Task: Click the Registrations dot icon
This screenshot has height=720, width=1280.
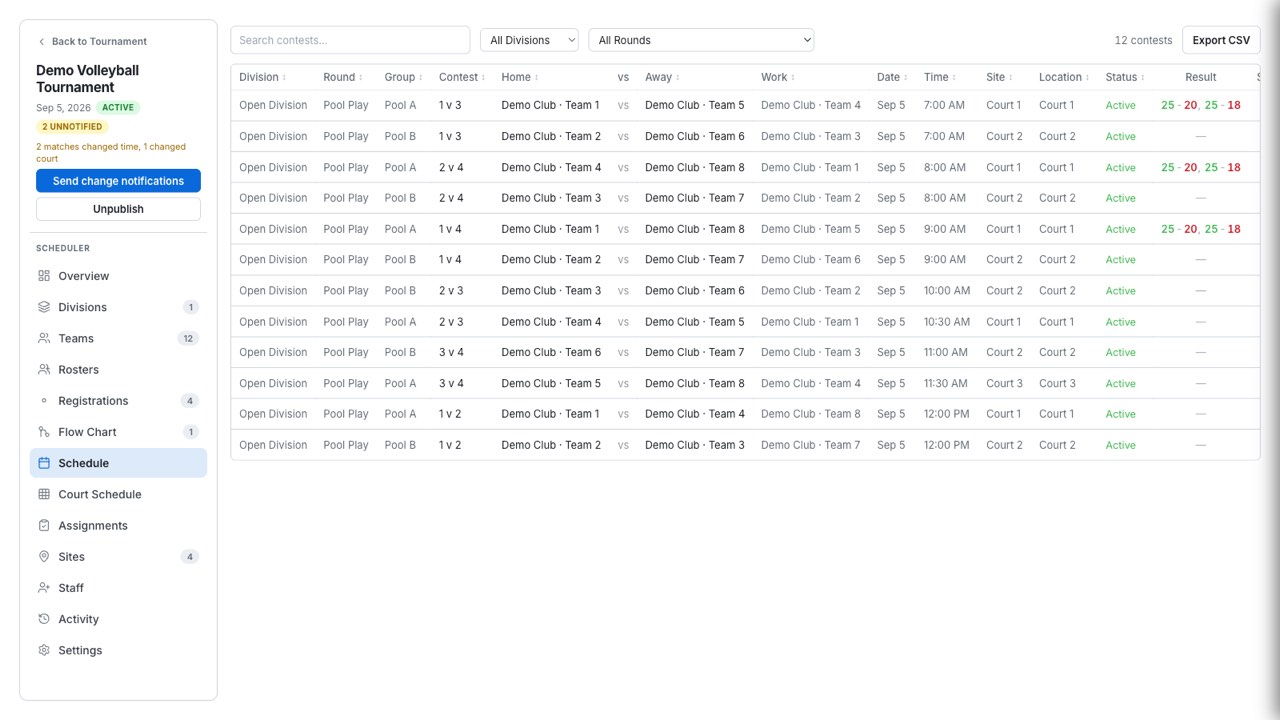Action: click(44, 401)
